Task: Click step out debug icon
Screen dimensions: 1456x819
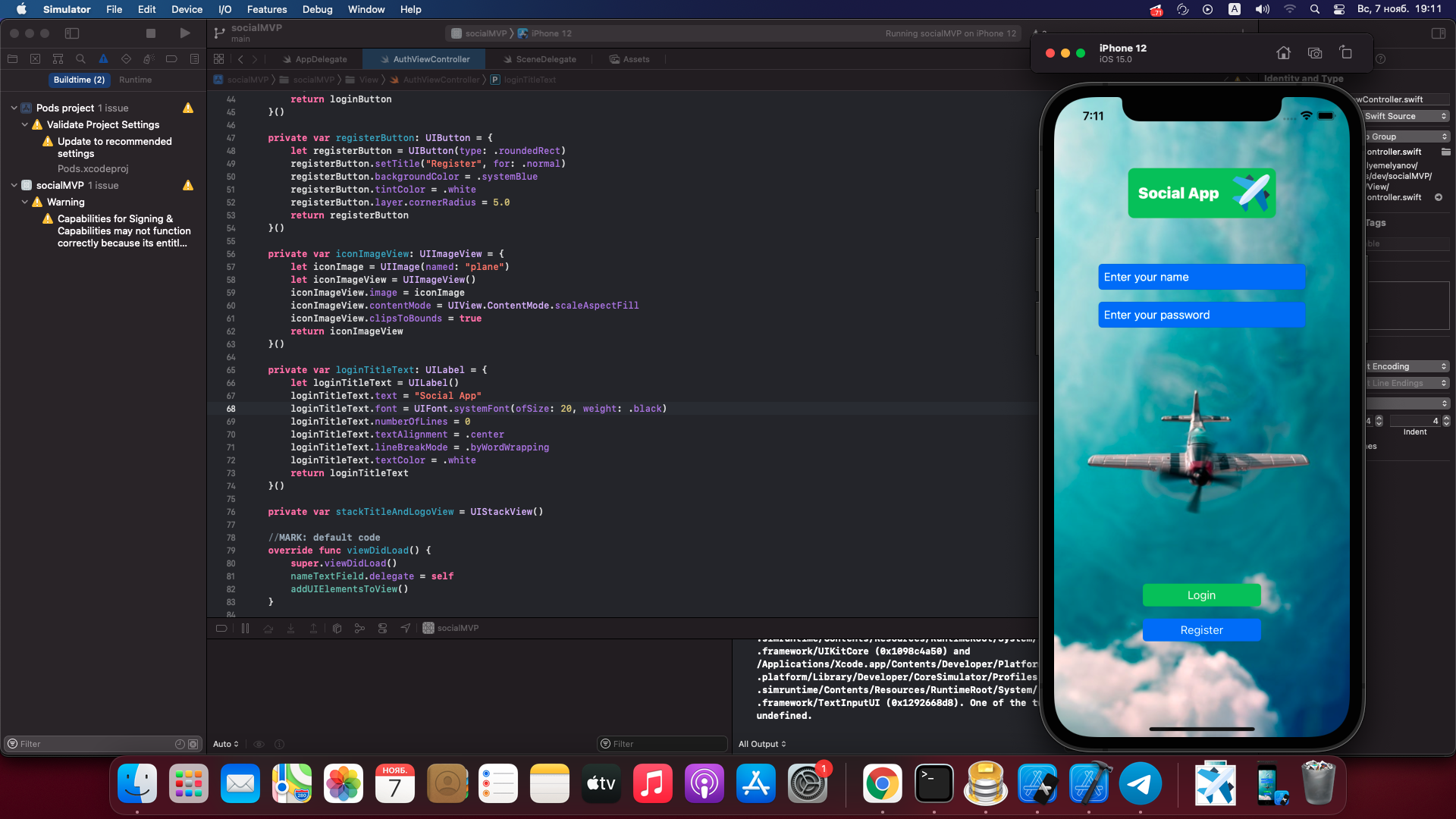Action: [313, 628]
